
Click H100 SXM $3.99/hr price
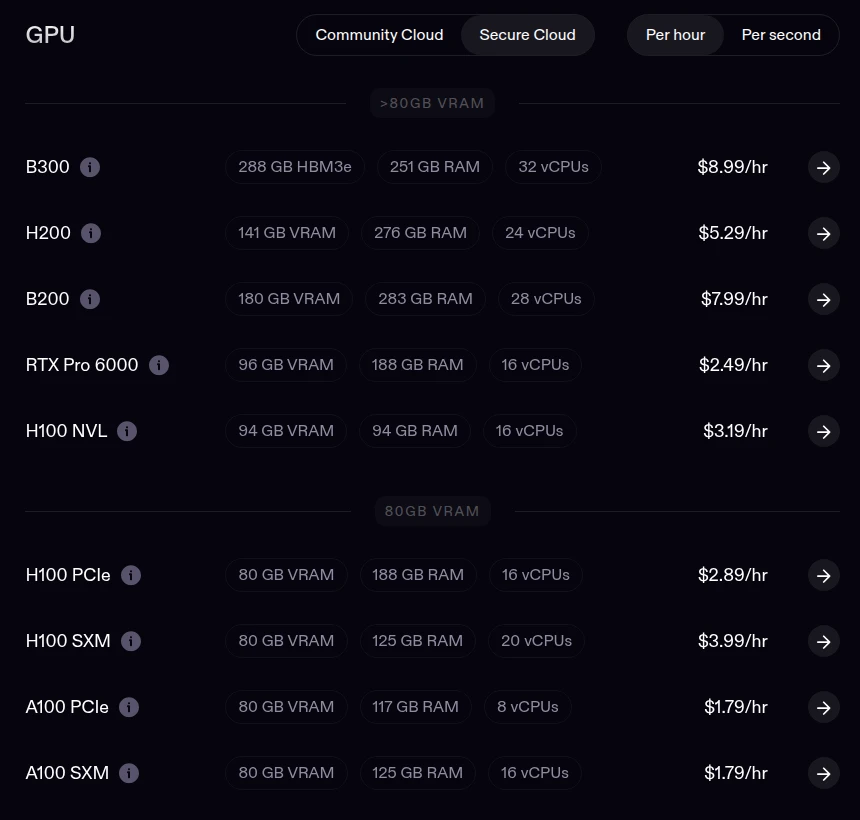click(x=733, y=641)
